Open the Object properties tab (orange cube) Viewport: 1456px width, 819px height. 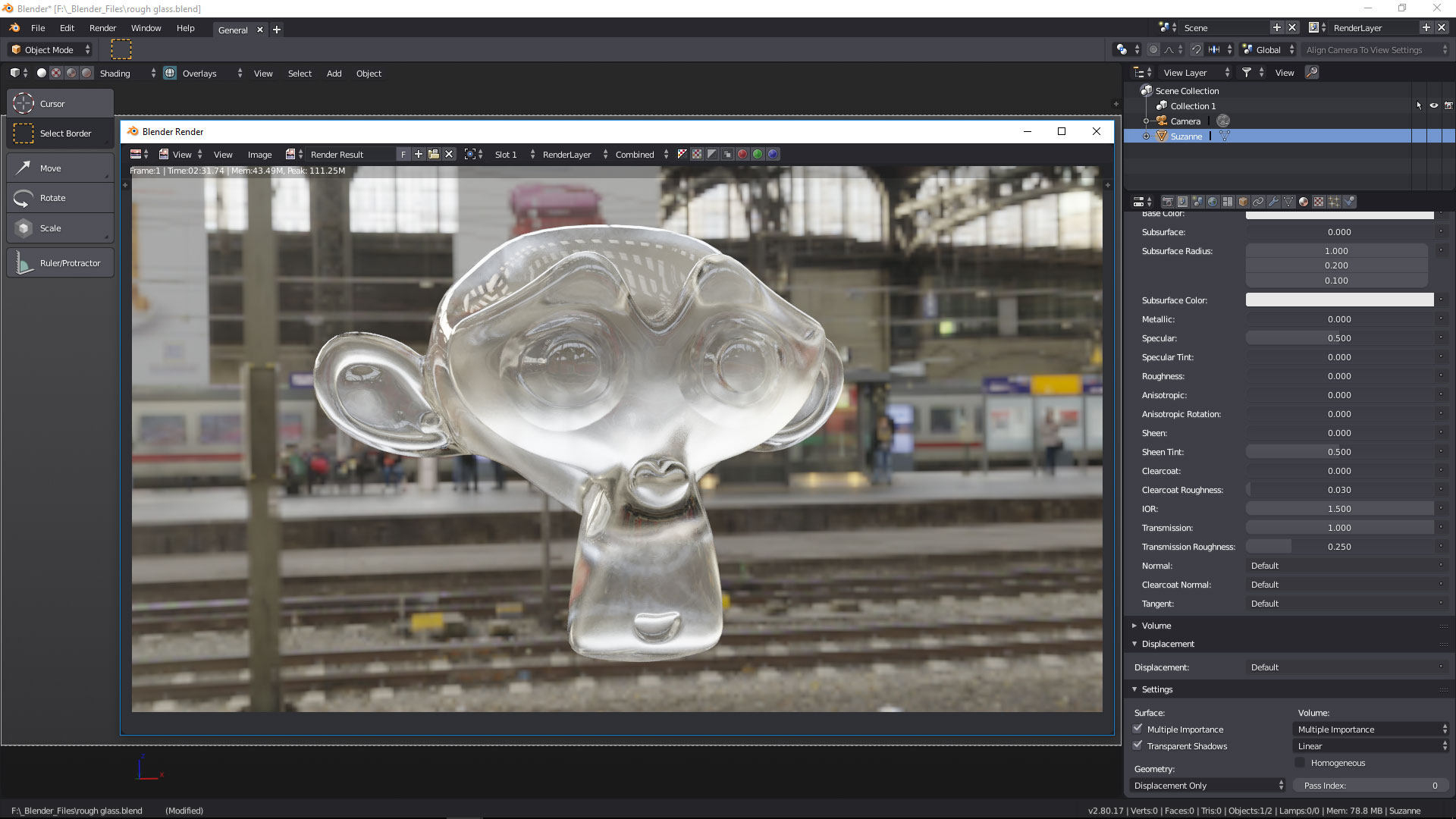pyautogui.click(x=1243, y=202)
